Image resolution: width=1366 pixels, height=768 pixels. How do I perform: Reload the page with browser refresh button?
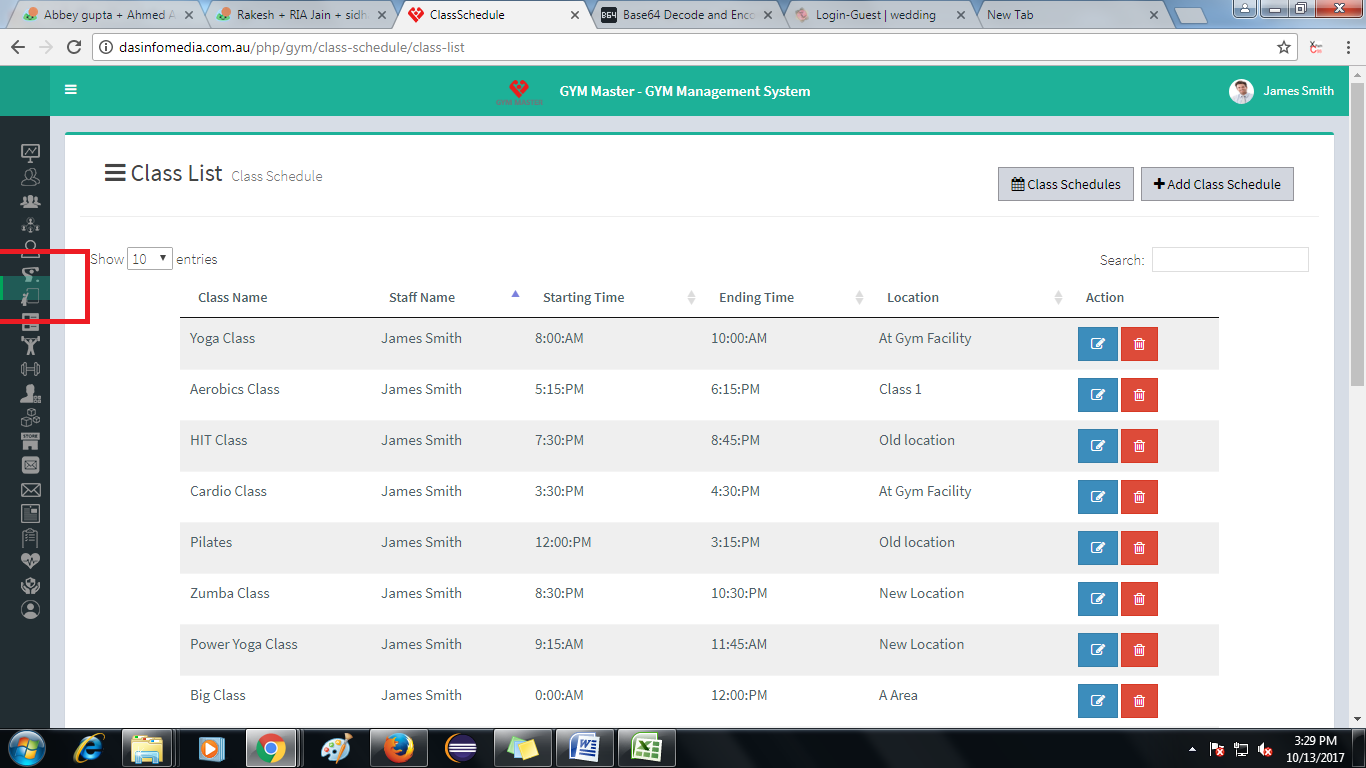[73, 47]
